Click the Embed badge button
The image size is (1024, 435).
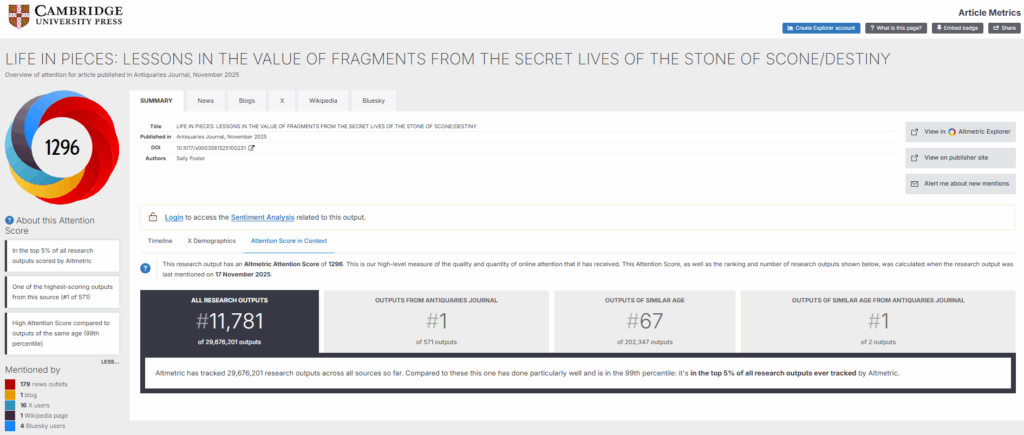tap(956, 28)
